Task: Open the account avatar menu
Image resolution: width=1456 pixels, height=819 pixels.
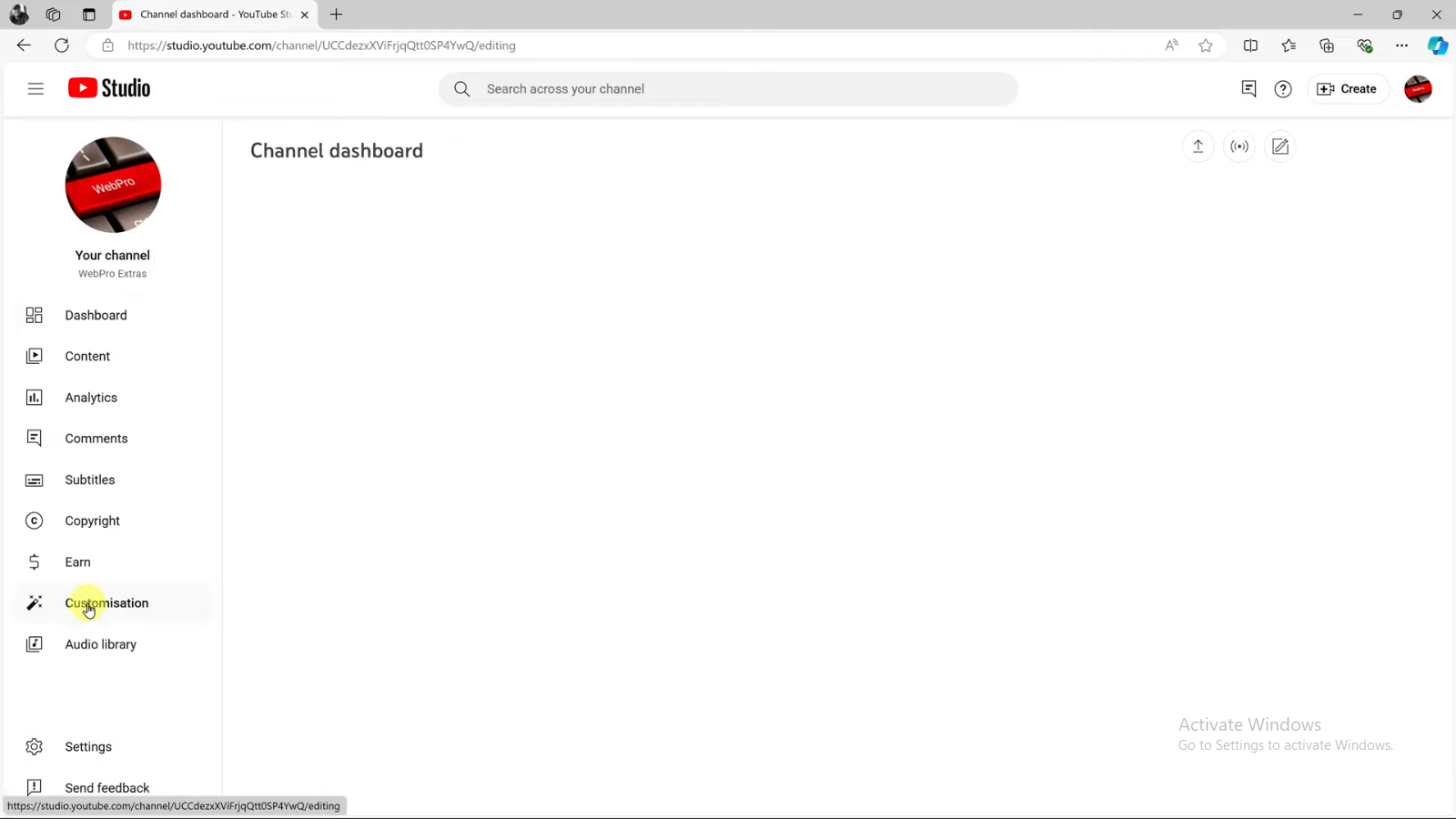Action: point(1418,89)
